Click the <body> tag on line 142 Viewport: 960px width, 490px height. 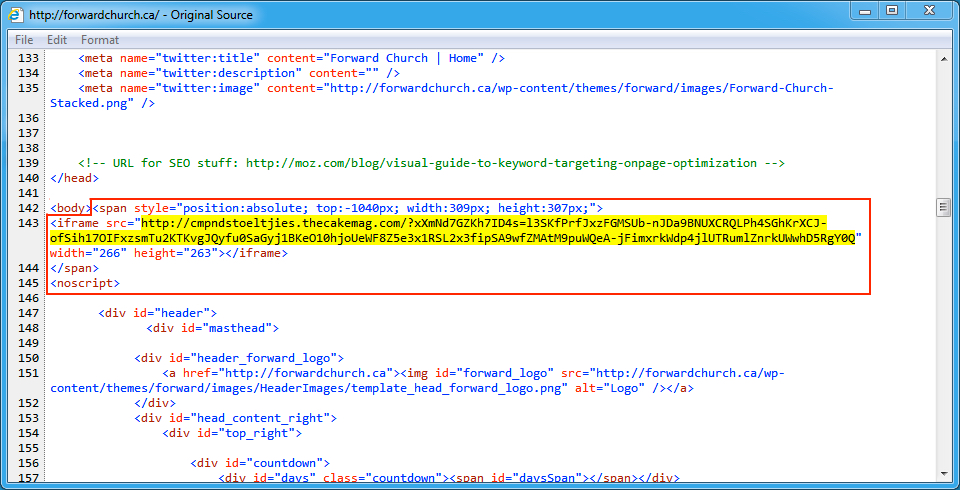[70, 208]
